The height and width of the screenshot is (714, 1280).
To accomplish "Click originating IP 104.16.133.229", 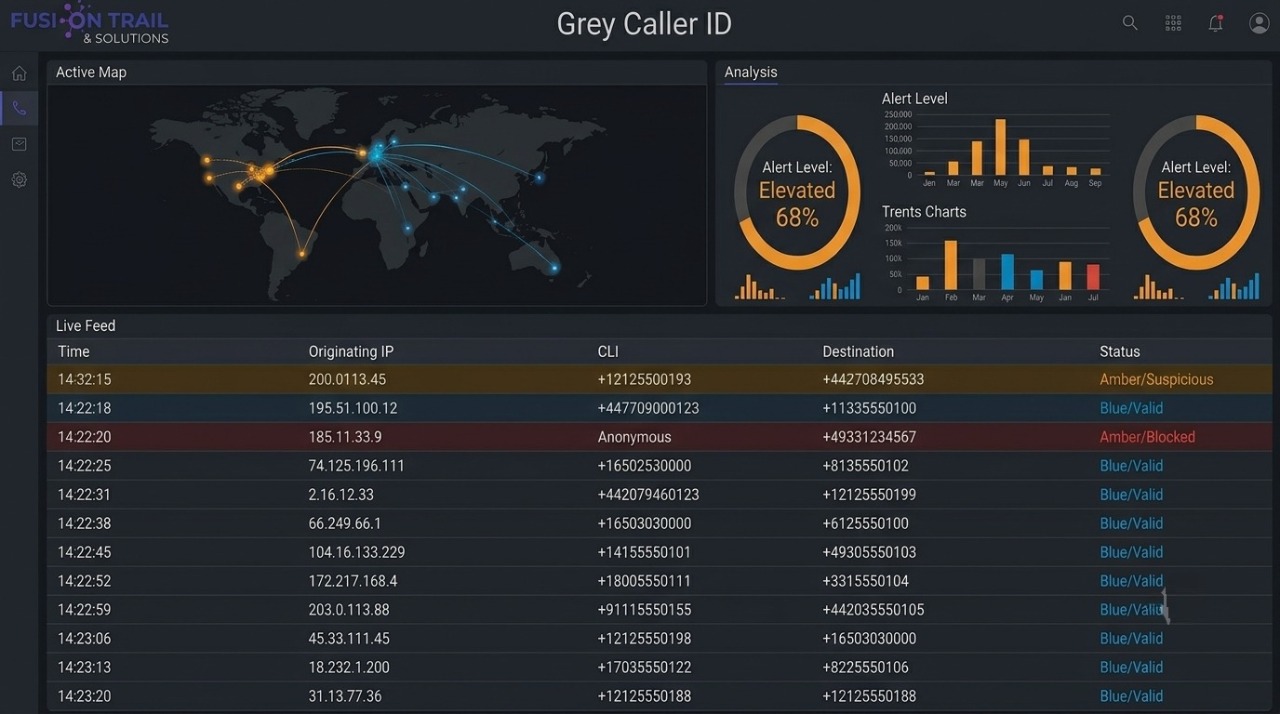I will (357, 553).
